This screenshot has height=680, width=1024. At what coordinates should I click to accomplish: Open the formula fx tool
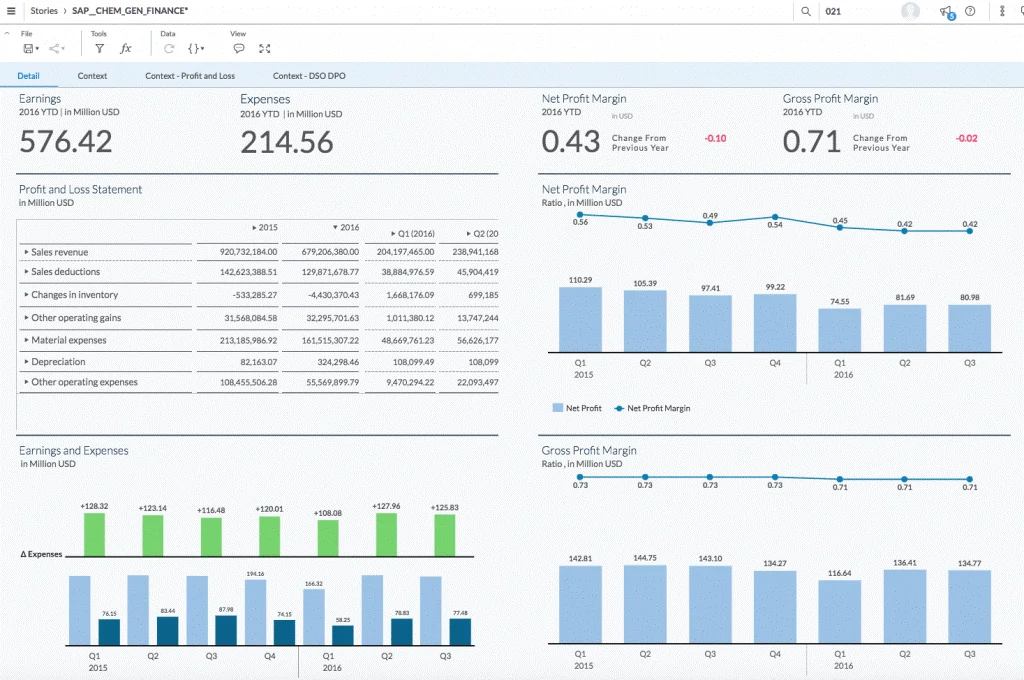click(x=126, y=48)
